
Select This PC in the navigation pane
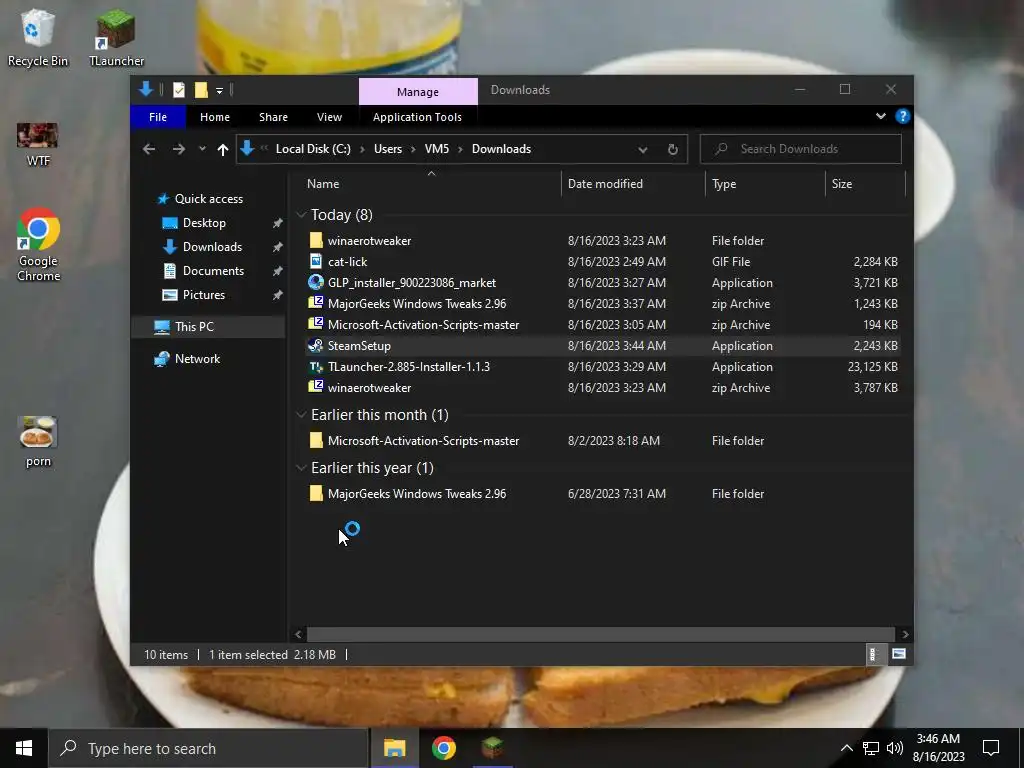pyautogui.click(x=208, y=327)
